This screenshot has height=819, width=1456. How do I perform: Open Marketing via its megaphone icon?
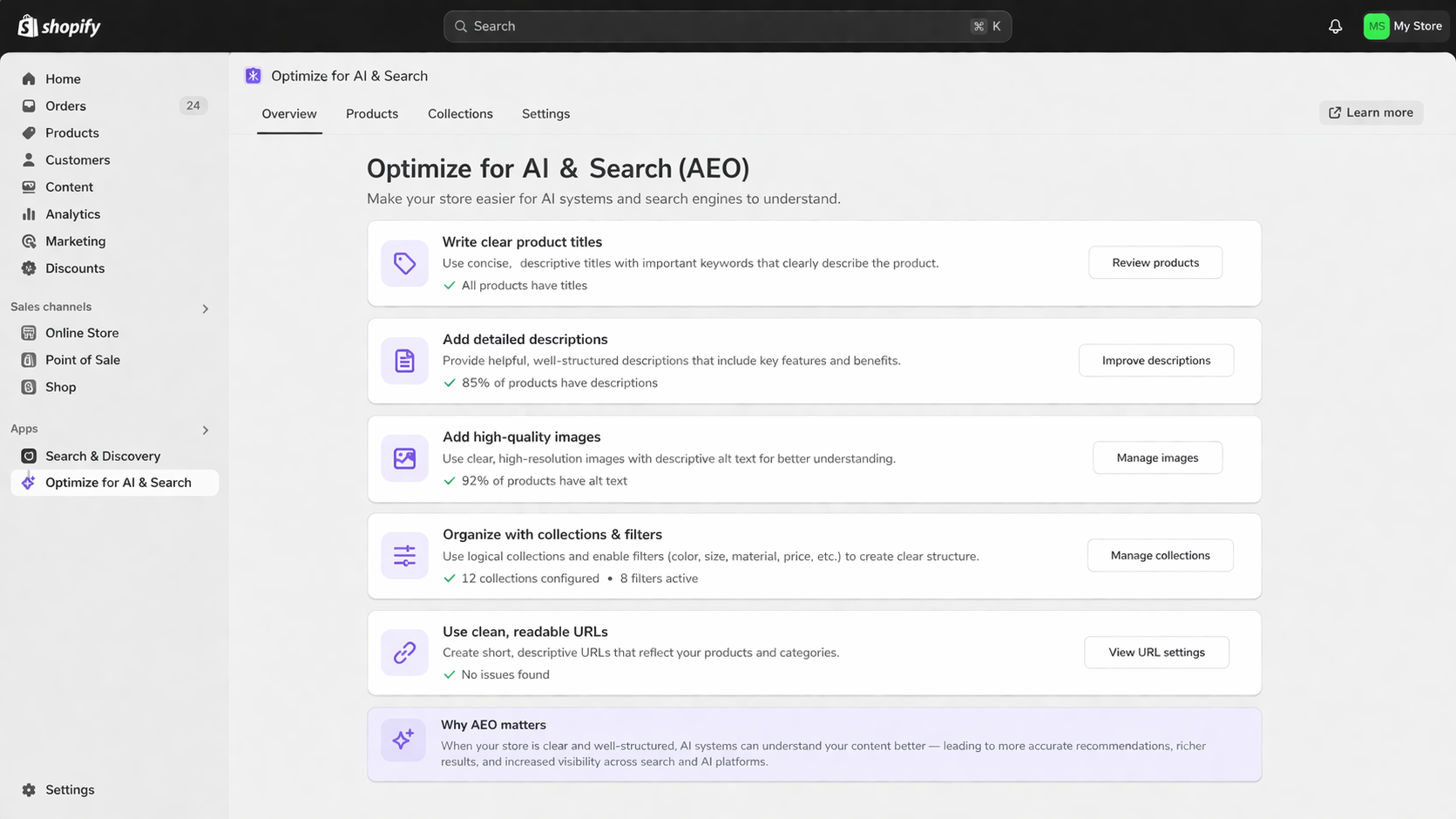(x=29, y=240)
